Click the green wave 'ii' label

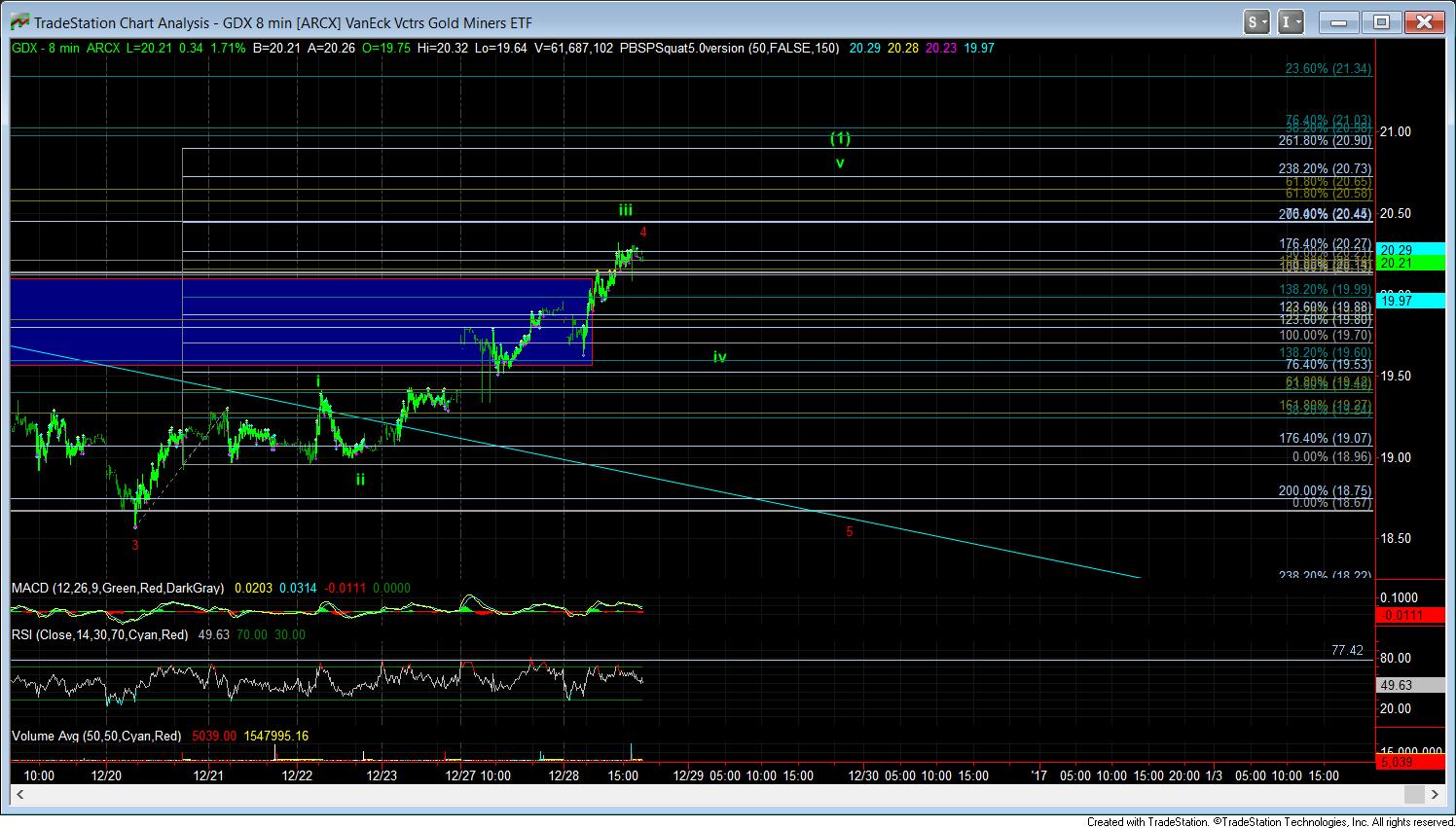360,479
